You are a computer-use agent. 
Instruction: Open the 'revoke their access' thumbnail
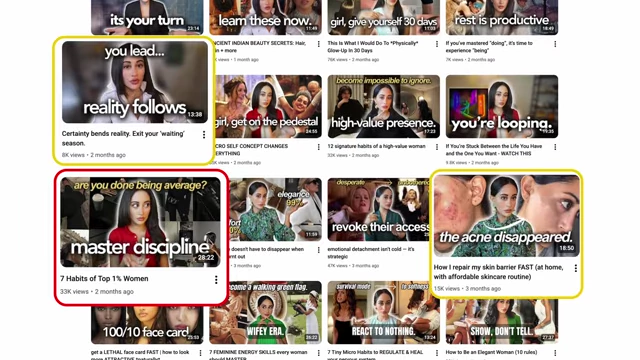[379, 209]
